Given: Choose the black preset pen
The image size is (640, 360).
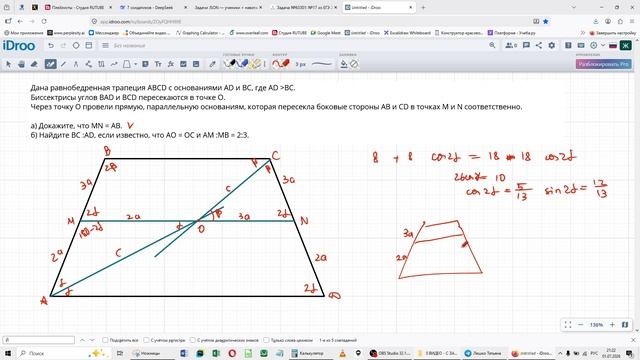Looking at the screenshot, I should click(231, 64).
